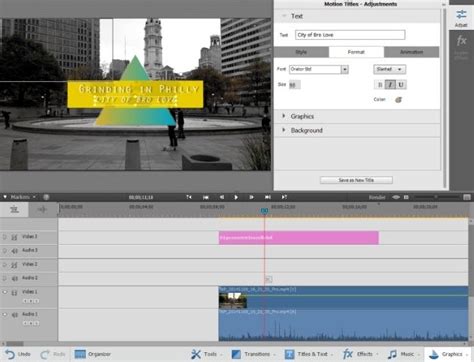Screen dimensions: 474x362
Task: Click the timeline snap tool icon next to it
Action: pos(42,209)
